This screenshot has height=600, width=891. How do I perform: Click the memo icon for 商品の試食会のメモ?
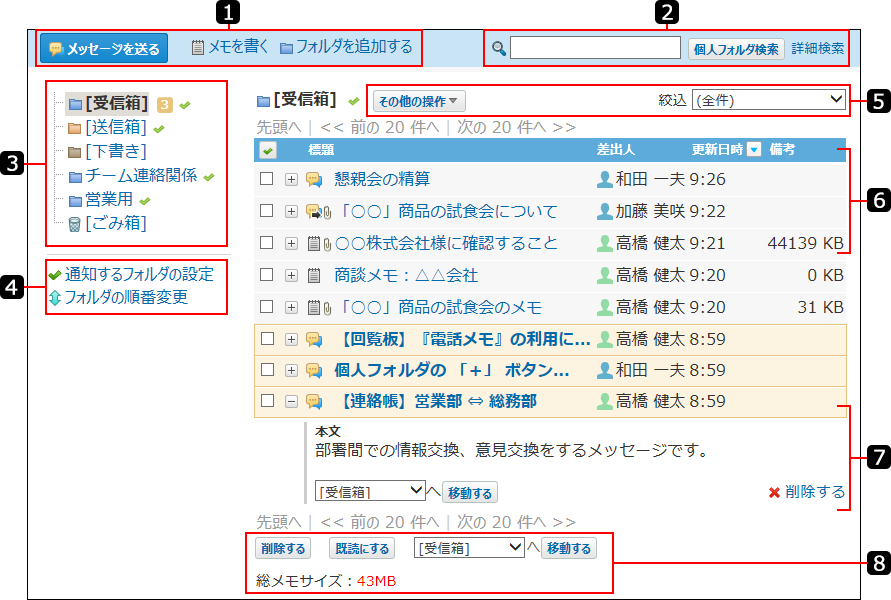[x=314, y=307]
